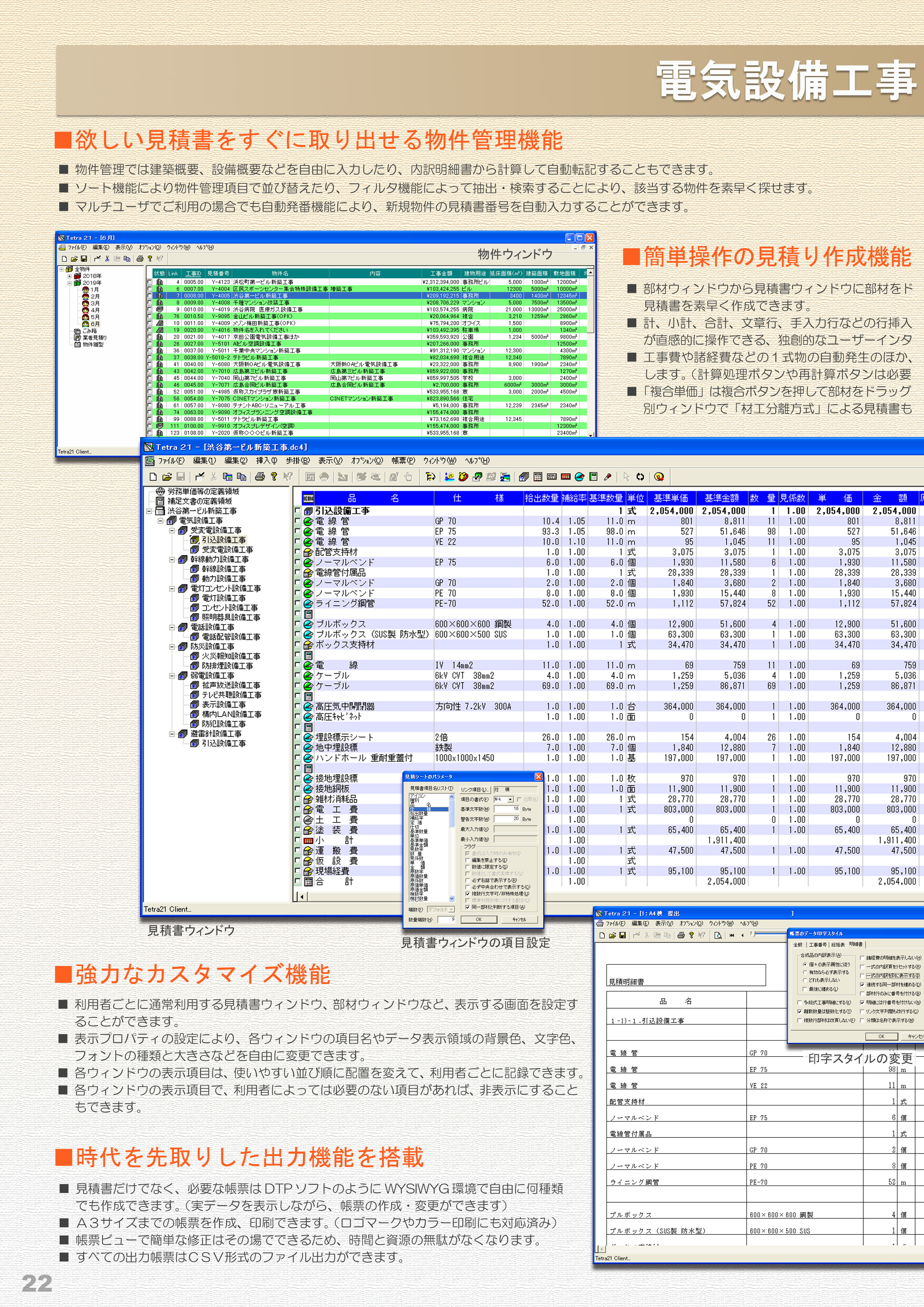
Task: Click the pie chart icon in estimate toolbar
Action: (579, 477)
